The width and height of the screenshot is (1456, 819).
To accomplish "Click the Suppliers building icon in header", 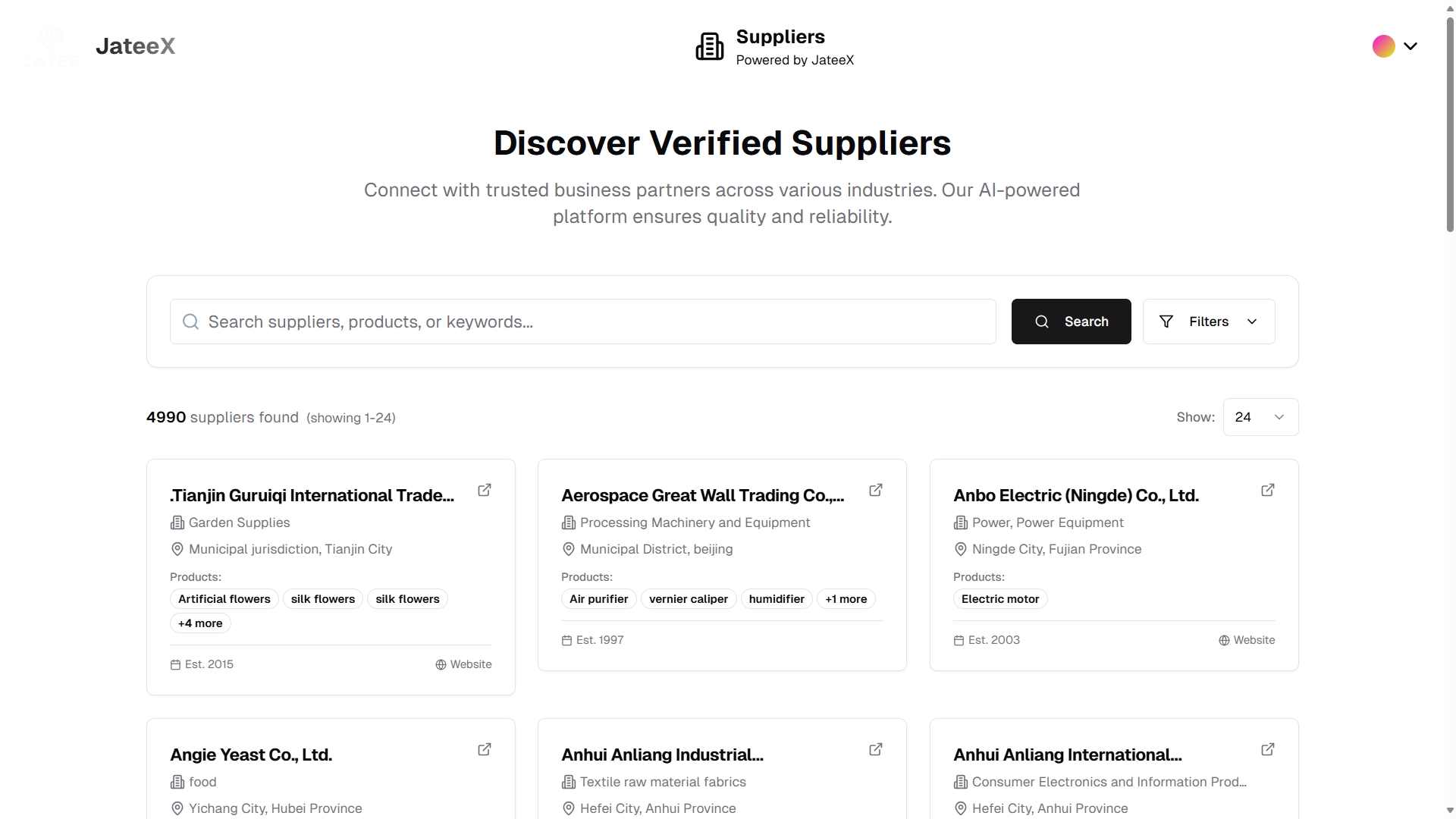I will point(710,46).
